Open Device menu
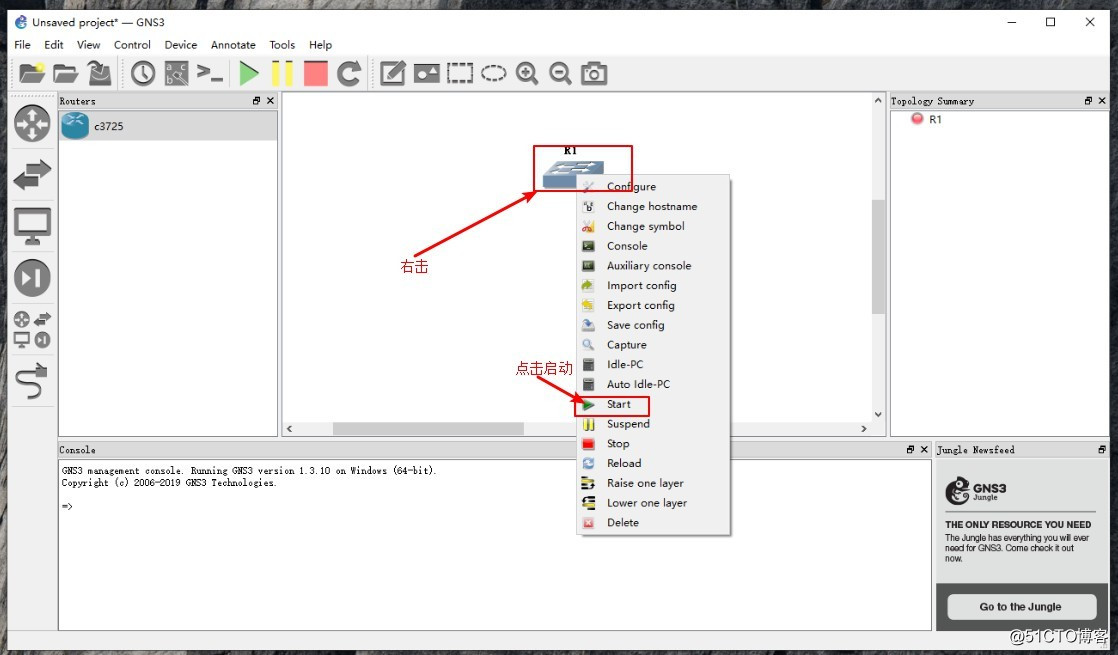This screenshot has height=655, width=1118. pyautogui.click(x=180, y=44)
